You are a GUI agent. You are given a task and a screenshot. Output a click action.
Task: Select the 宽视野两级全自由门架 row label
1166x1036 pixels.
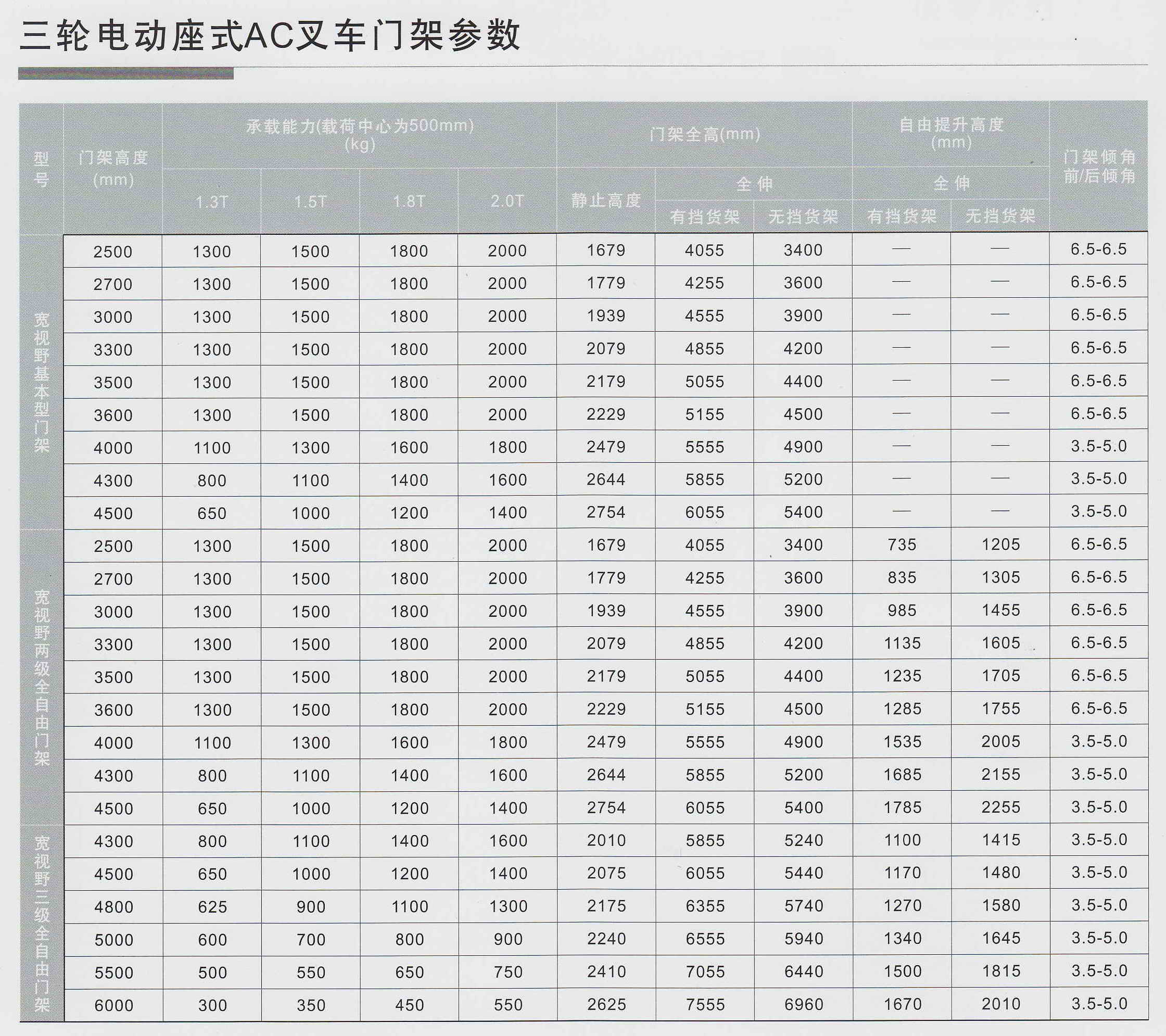[42, 677]
